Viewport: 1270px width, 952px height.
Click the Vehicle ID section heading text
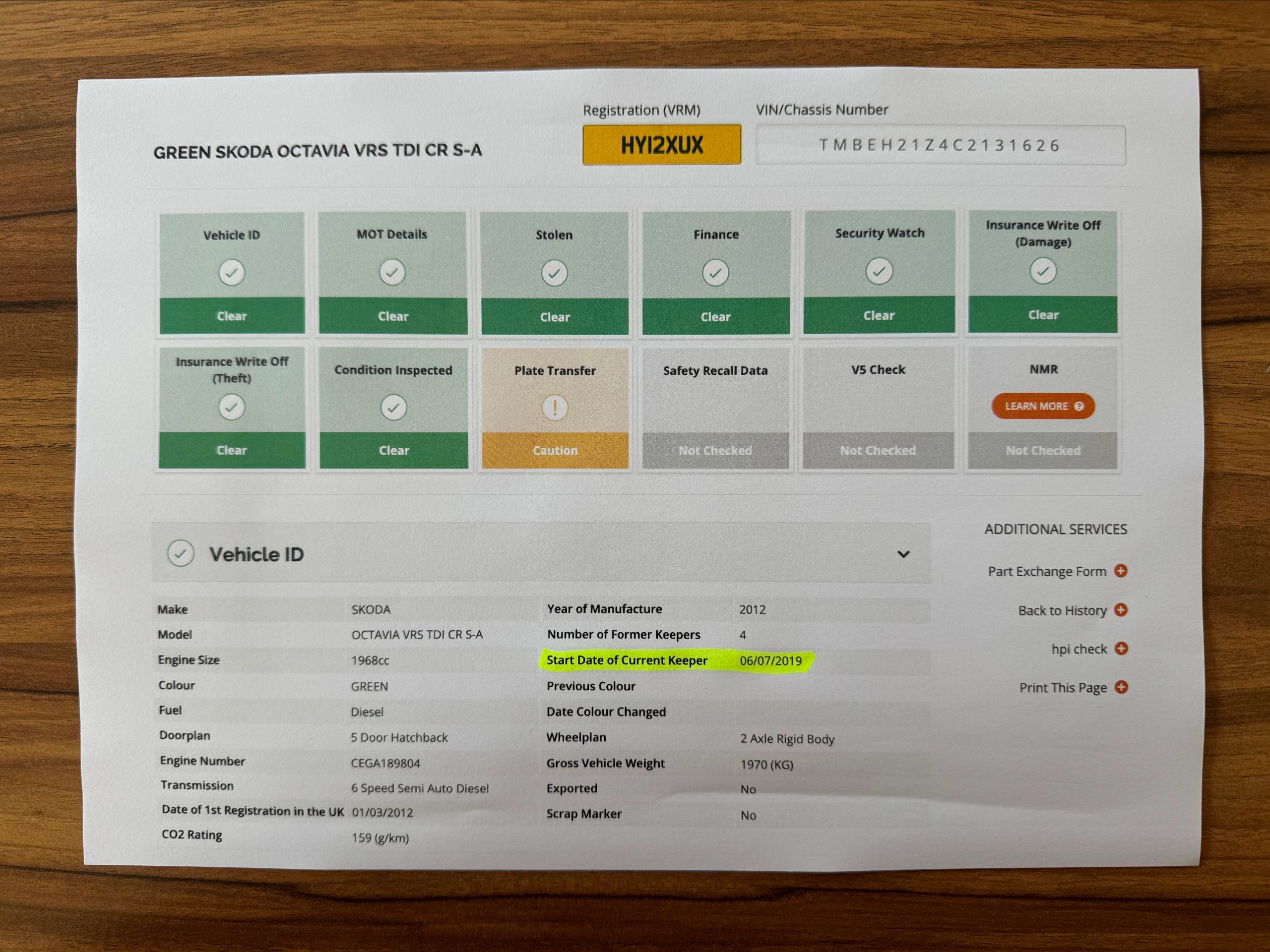coord(256,554)
